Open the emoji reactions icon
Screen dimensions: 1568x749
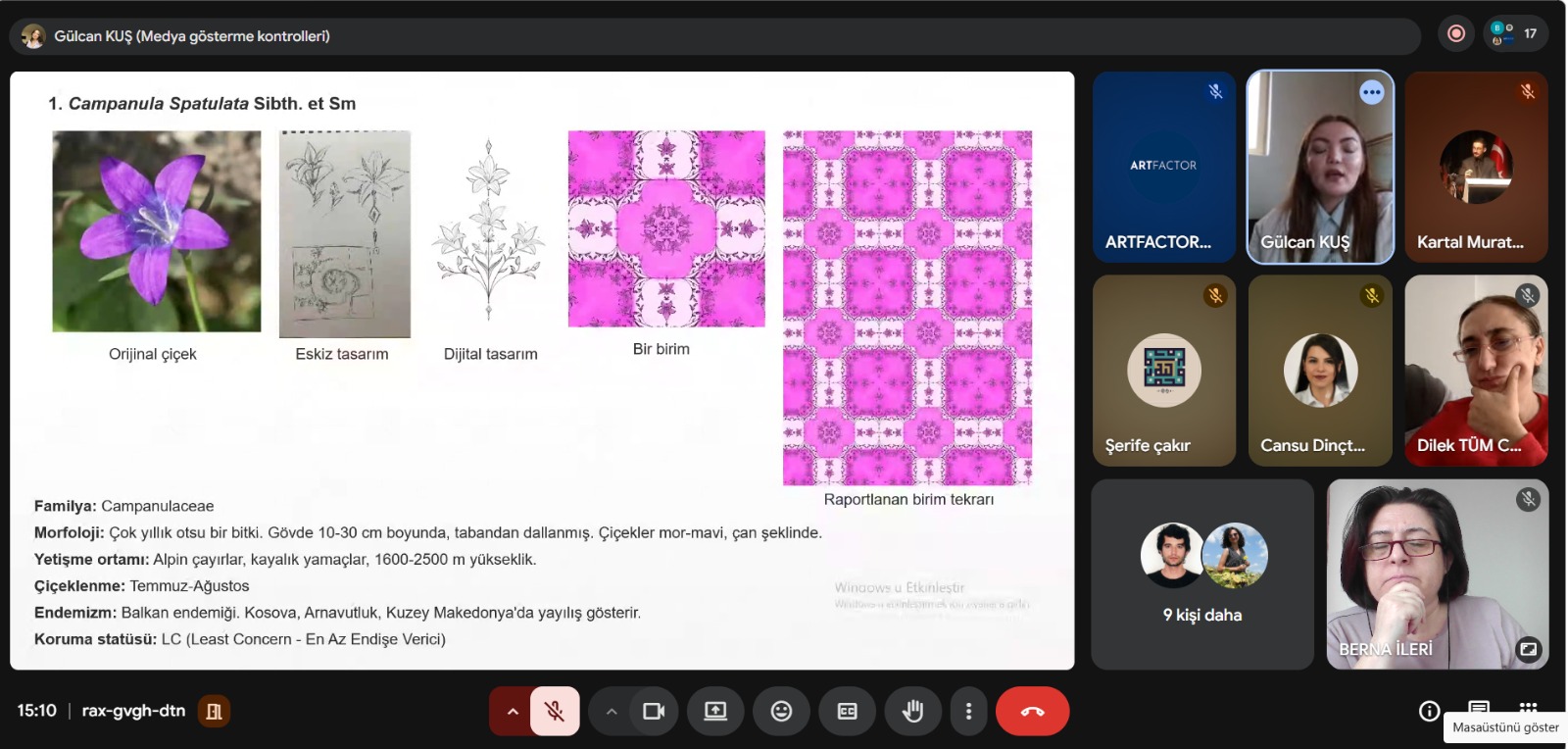point(781,711)
